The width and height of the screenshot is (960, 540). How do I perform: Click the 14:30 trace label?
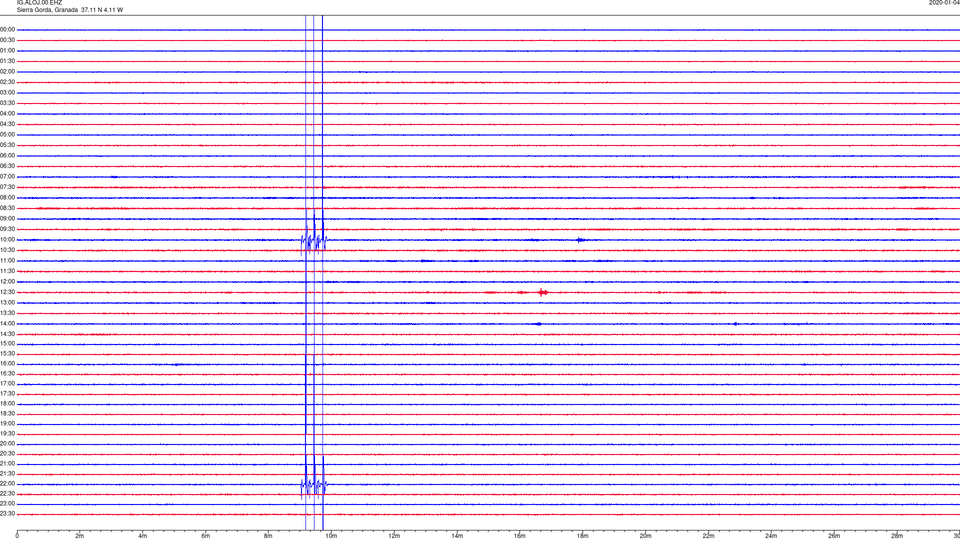click(x=7, y=334)
